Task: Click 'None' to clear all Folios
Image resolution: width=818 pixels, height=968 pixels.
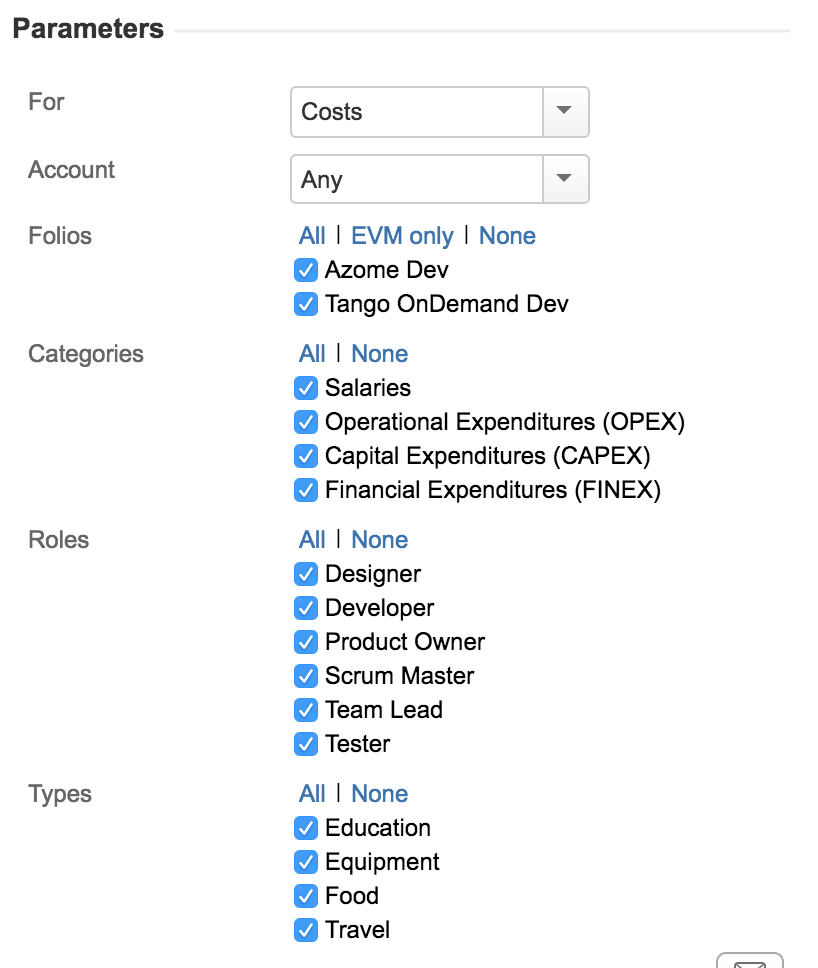Action: tap(507, 236)
